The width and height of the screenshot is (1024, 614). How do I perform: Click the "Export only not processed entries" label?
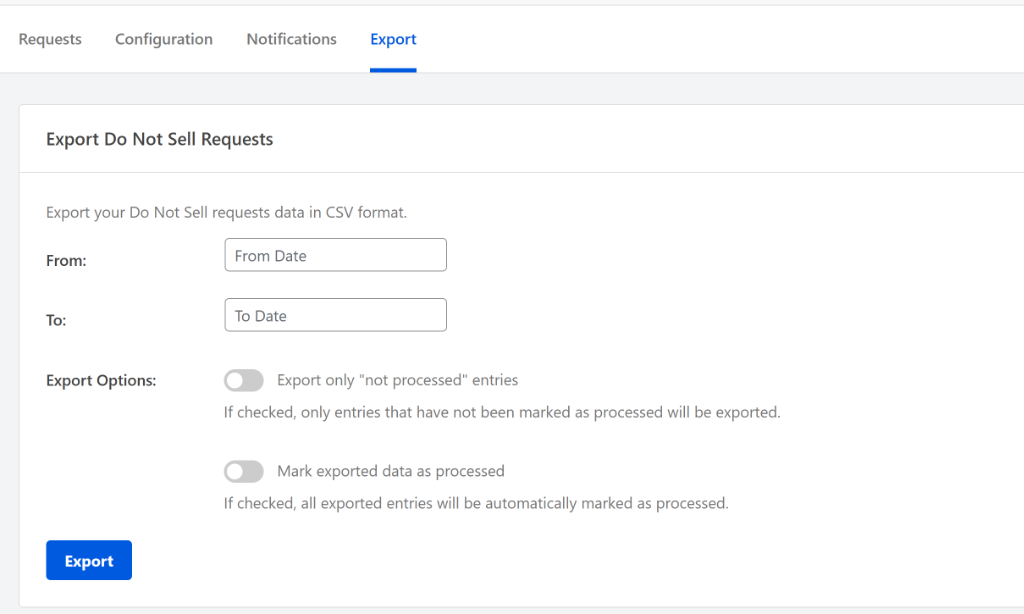pos(397,380)
